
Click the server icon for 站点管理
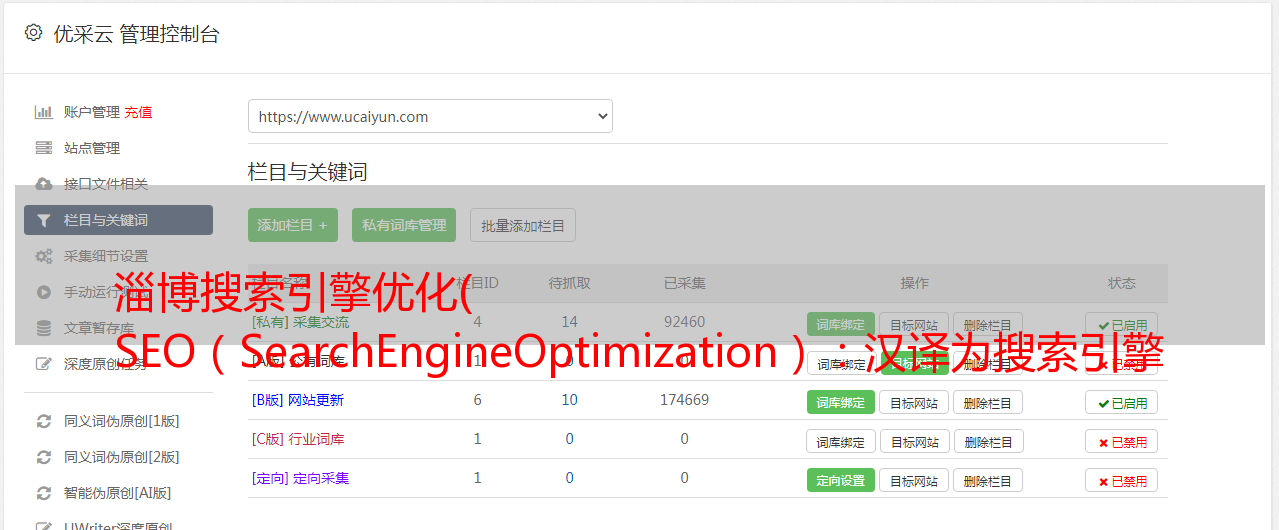click(43, 148)
